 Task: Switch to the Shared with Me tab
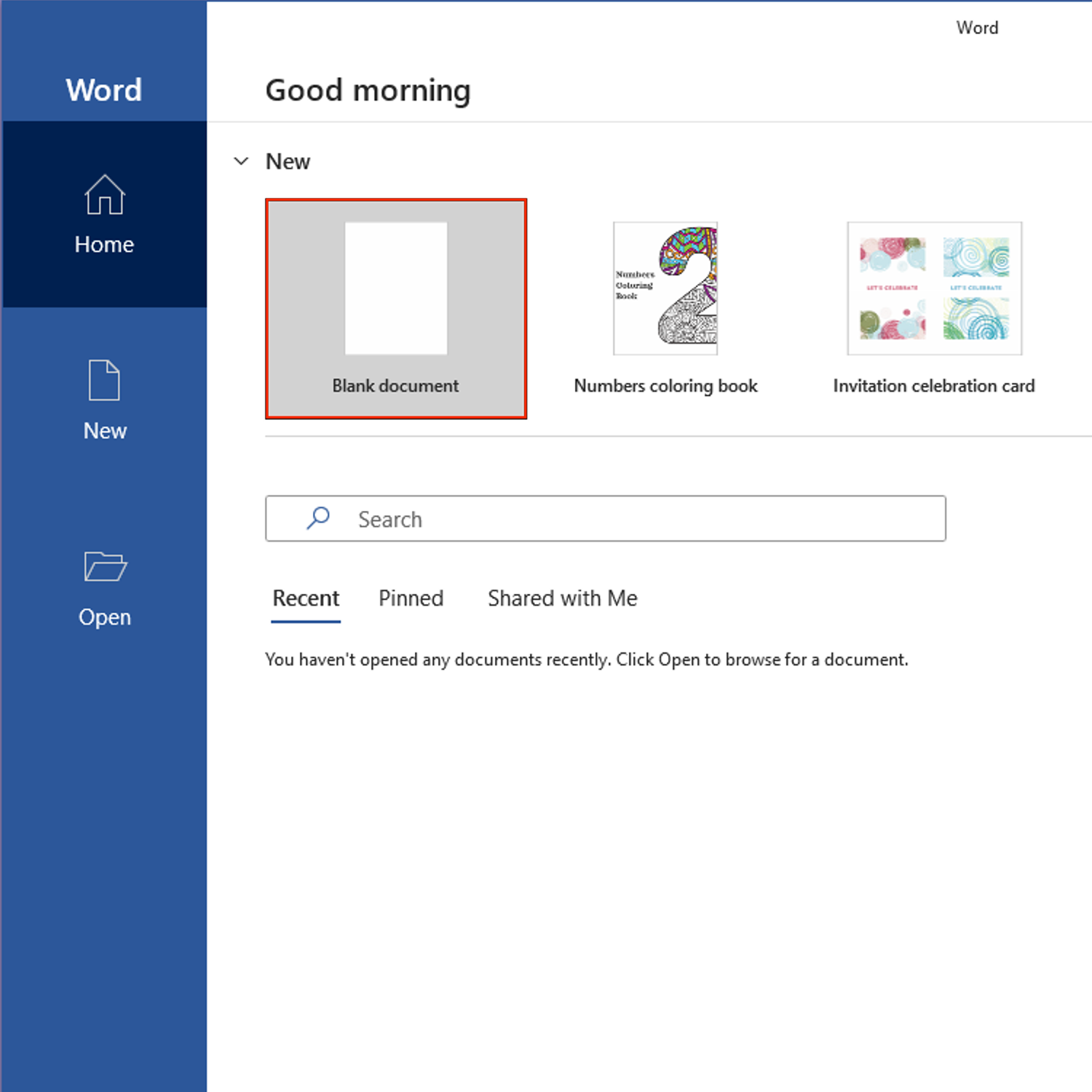562,598
